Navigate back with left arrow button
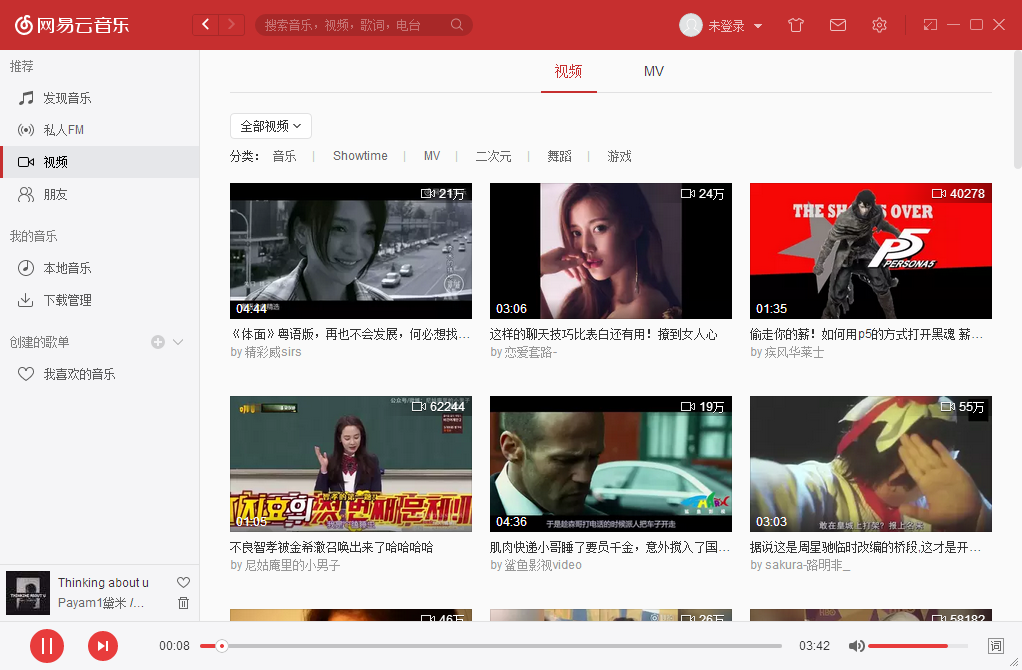This screenshot has height=670, width=1022. pyautogui.click(x=206, y=25)
